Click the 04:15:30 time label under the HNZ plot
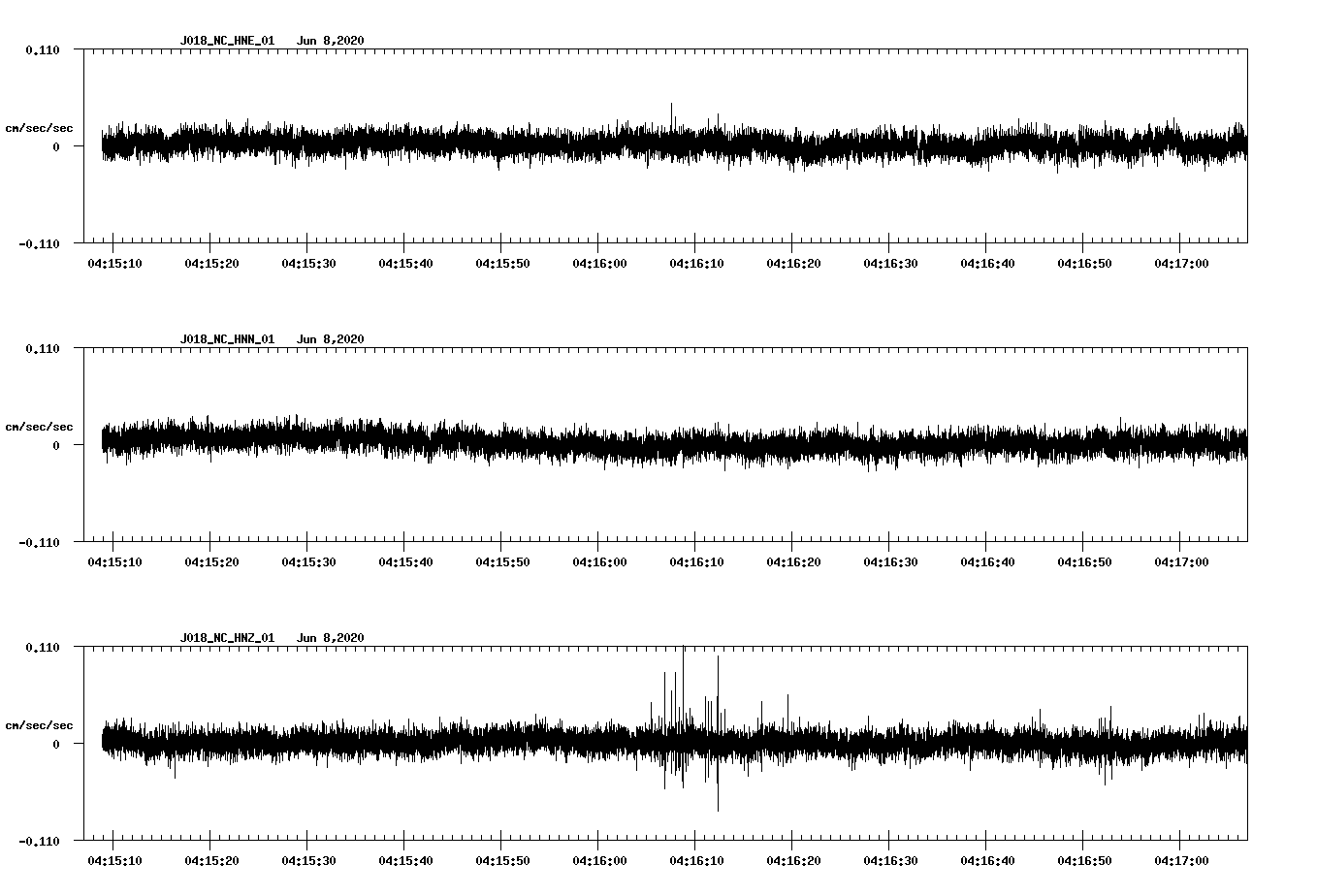Screen dimensions: 1317x896 click(308, 861)
